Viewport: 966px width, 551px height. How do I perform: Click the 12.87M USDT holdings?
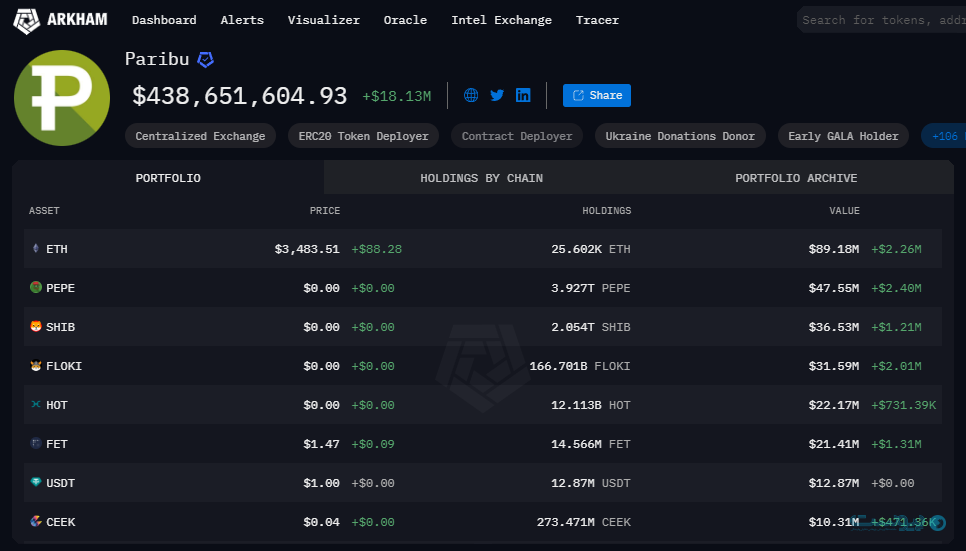(x=591, y=483)
